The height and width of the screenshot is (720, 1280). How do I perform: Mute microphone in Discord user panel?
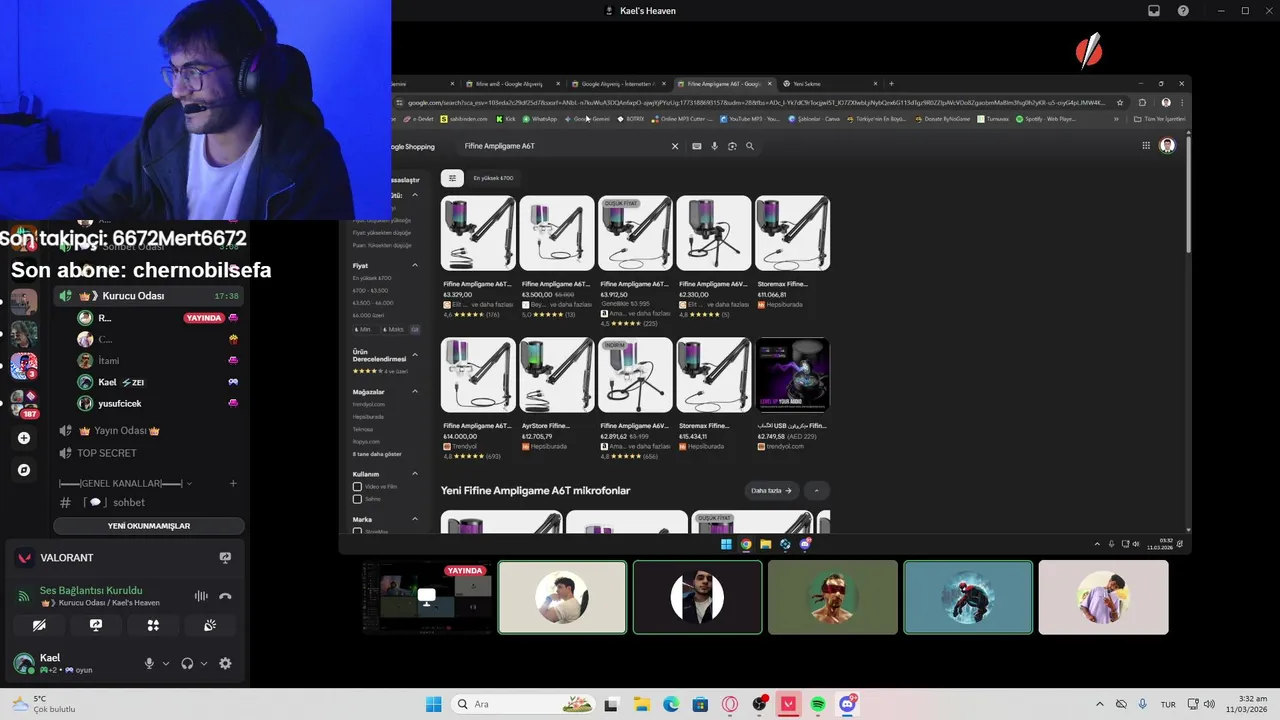click(x=149, y=663)
